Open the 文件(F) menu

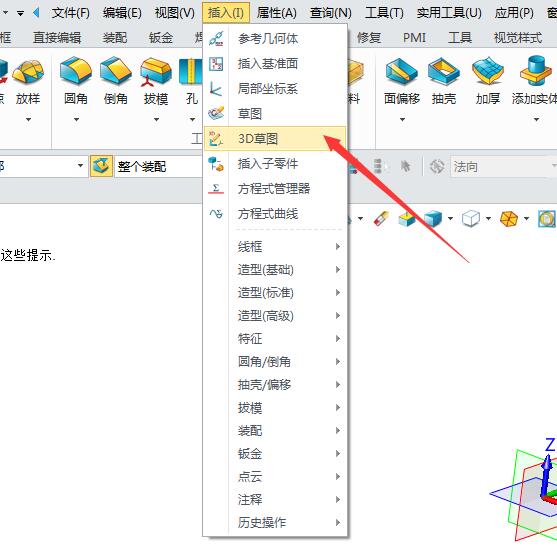point(70,13)
